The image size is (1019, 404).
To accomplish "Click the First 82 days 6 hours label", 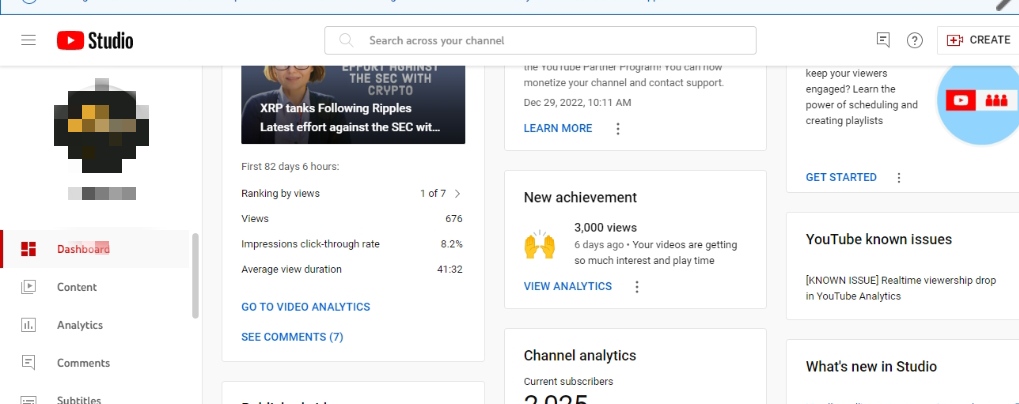I will (290, 167).
